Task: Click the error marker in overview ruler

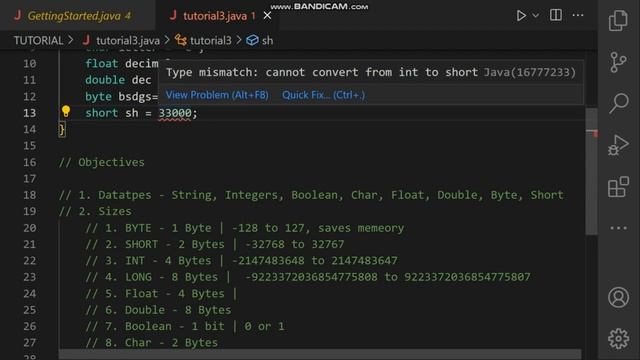Action: pos(595,134)
